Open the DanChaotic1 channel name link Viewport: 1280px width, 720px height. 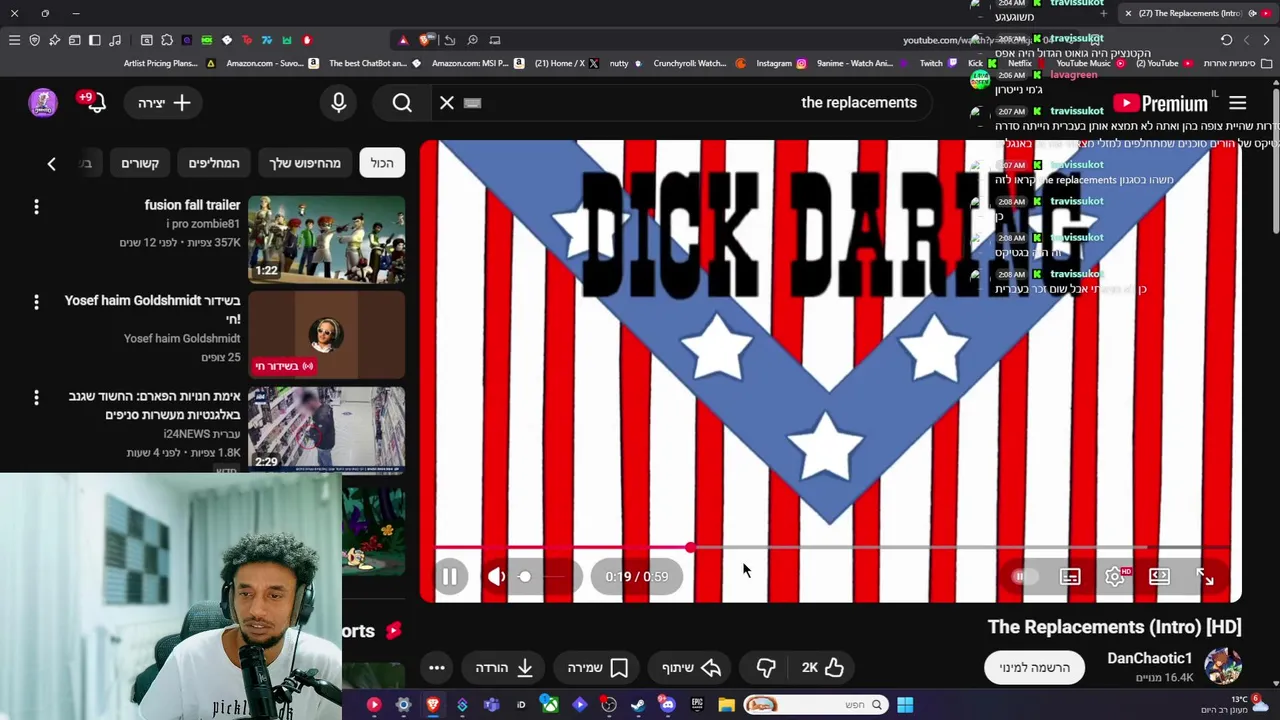coord(1150,658)
